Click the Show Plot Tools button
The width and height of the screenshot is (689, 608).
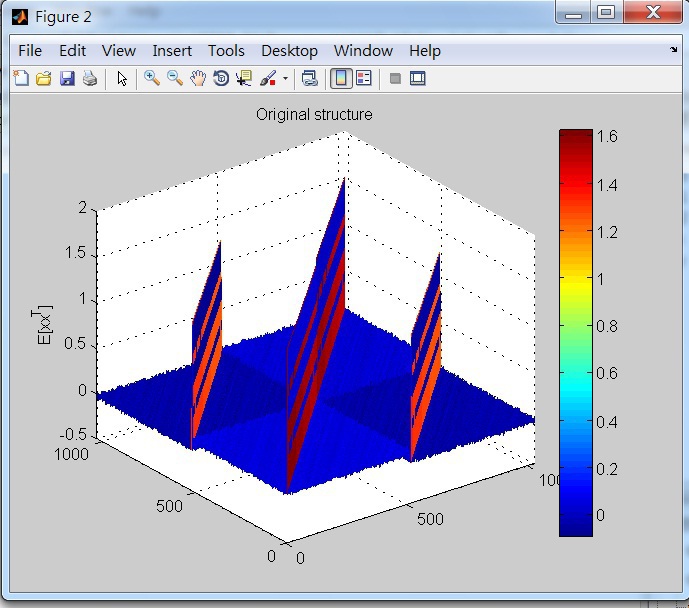click(x=418, y=78)
